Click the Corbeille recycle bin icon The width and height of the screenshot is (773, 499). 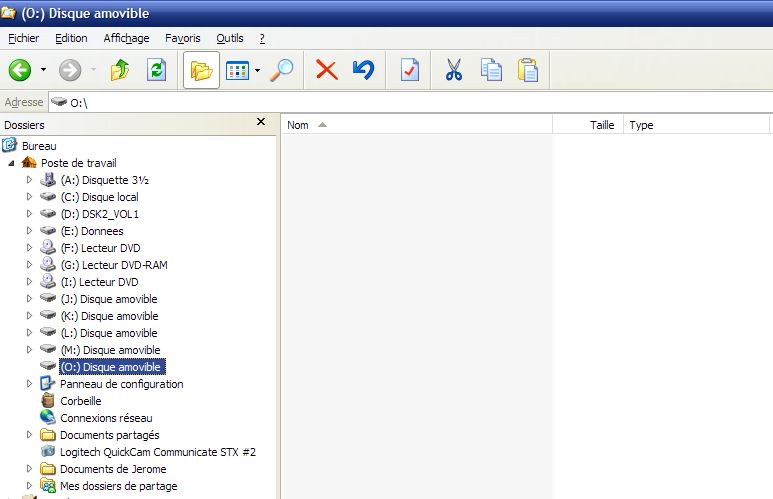pyautogui.click(x=48, y=400)
